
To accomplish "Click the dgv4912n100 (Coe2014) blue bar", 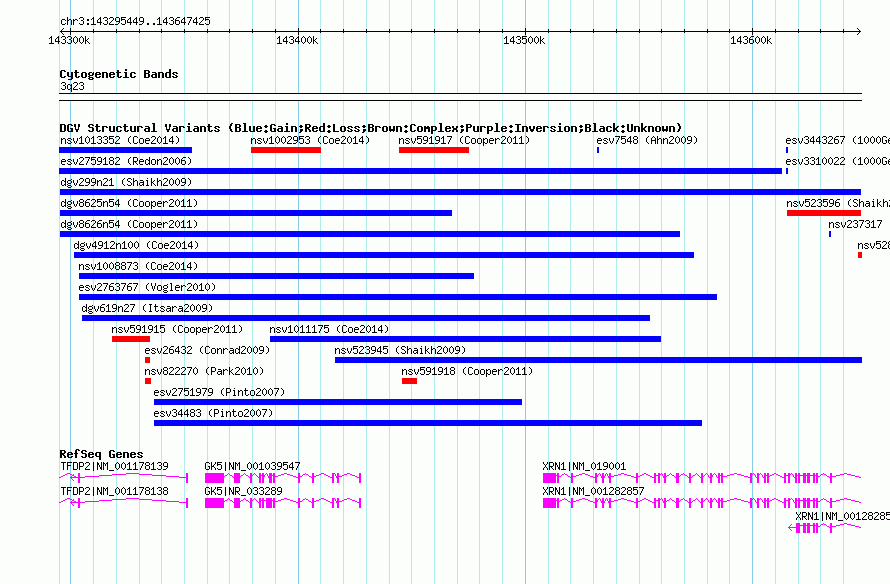I will [384, 255].
